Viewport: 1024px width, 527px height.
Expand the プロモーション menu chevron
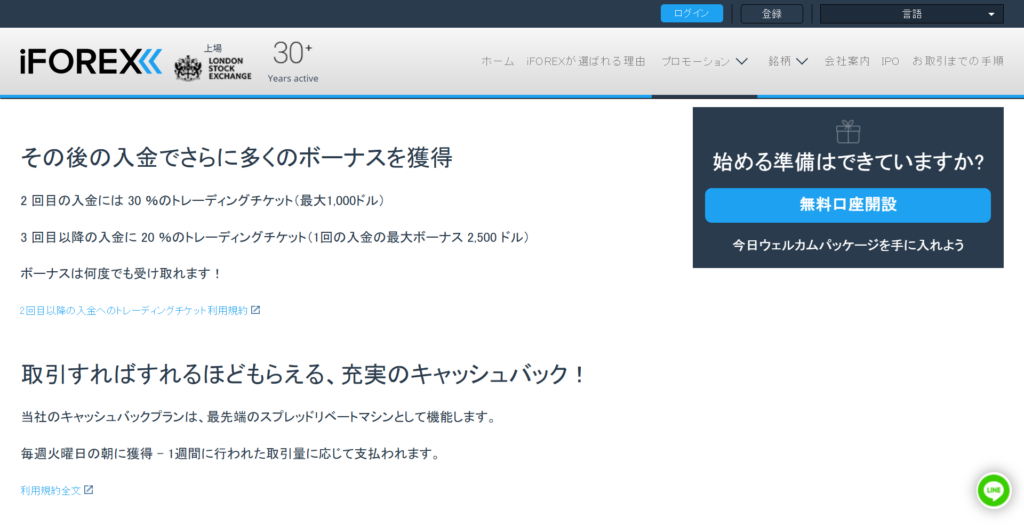coord(742,61)
